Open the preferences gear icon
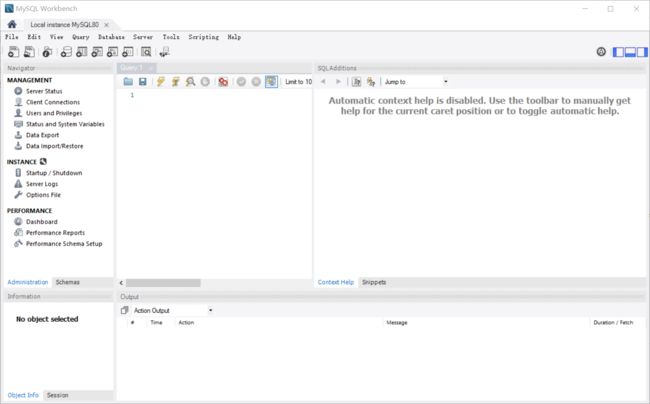 [601, 51]
